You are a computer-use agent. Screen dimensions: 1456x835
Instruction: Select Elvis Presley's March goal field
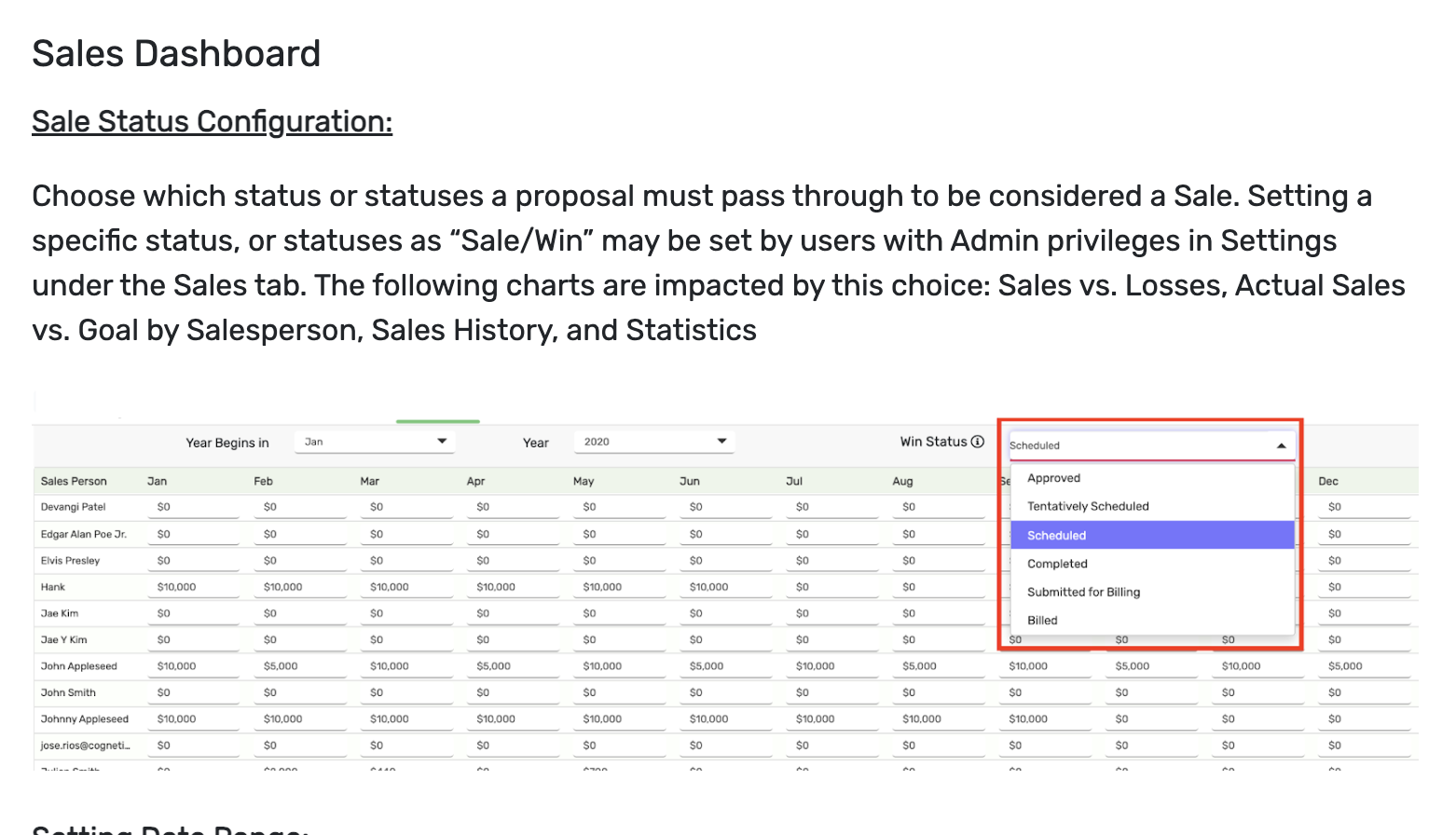pos(405,561)
